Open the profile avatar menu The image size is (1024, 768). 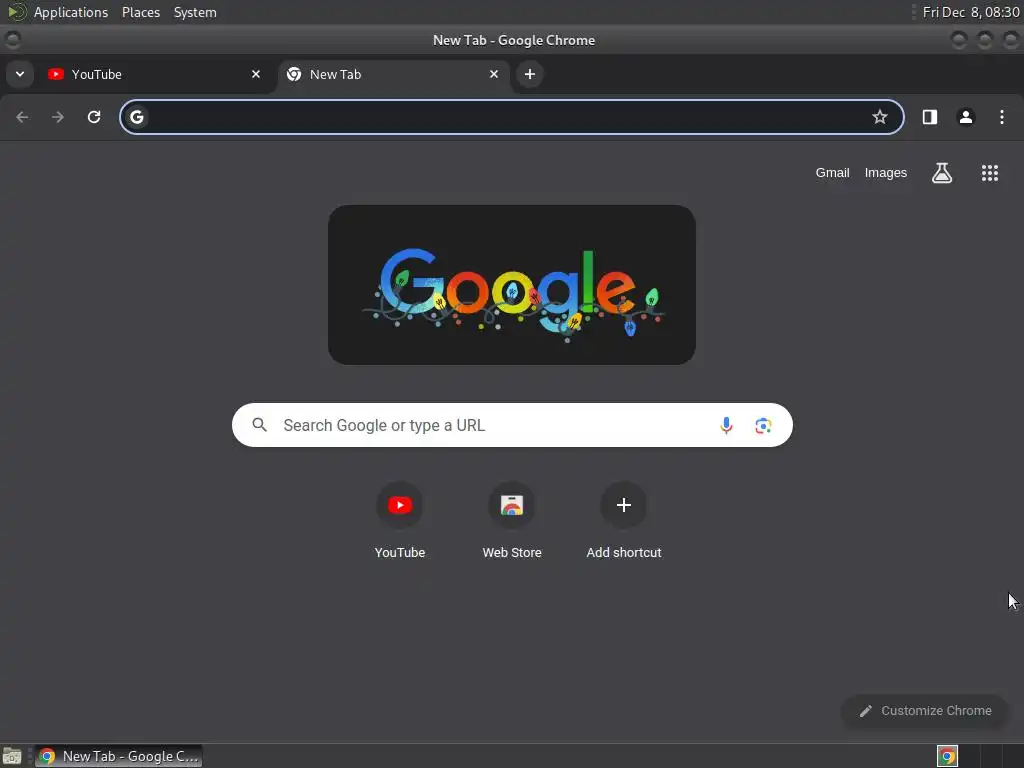(966, 117)
